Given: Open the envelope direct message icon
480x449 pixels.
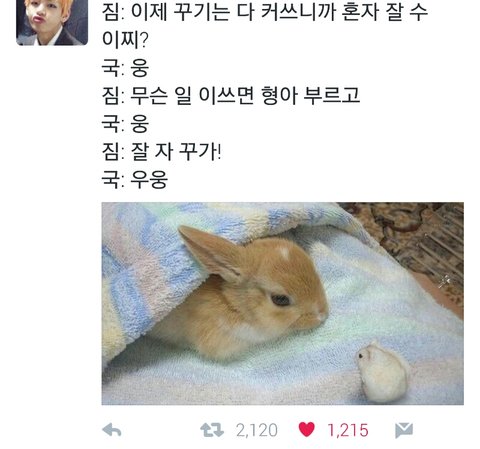Looking at the screenshot, I should click(x=404, y=430).
